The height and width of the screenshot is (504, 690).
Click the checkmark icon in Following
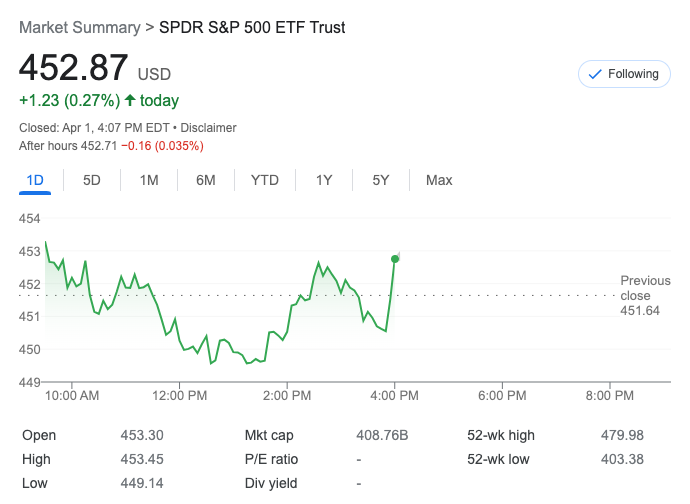(x=595, y=74)
